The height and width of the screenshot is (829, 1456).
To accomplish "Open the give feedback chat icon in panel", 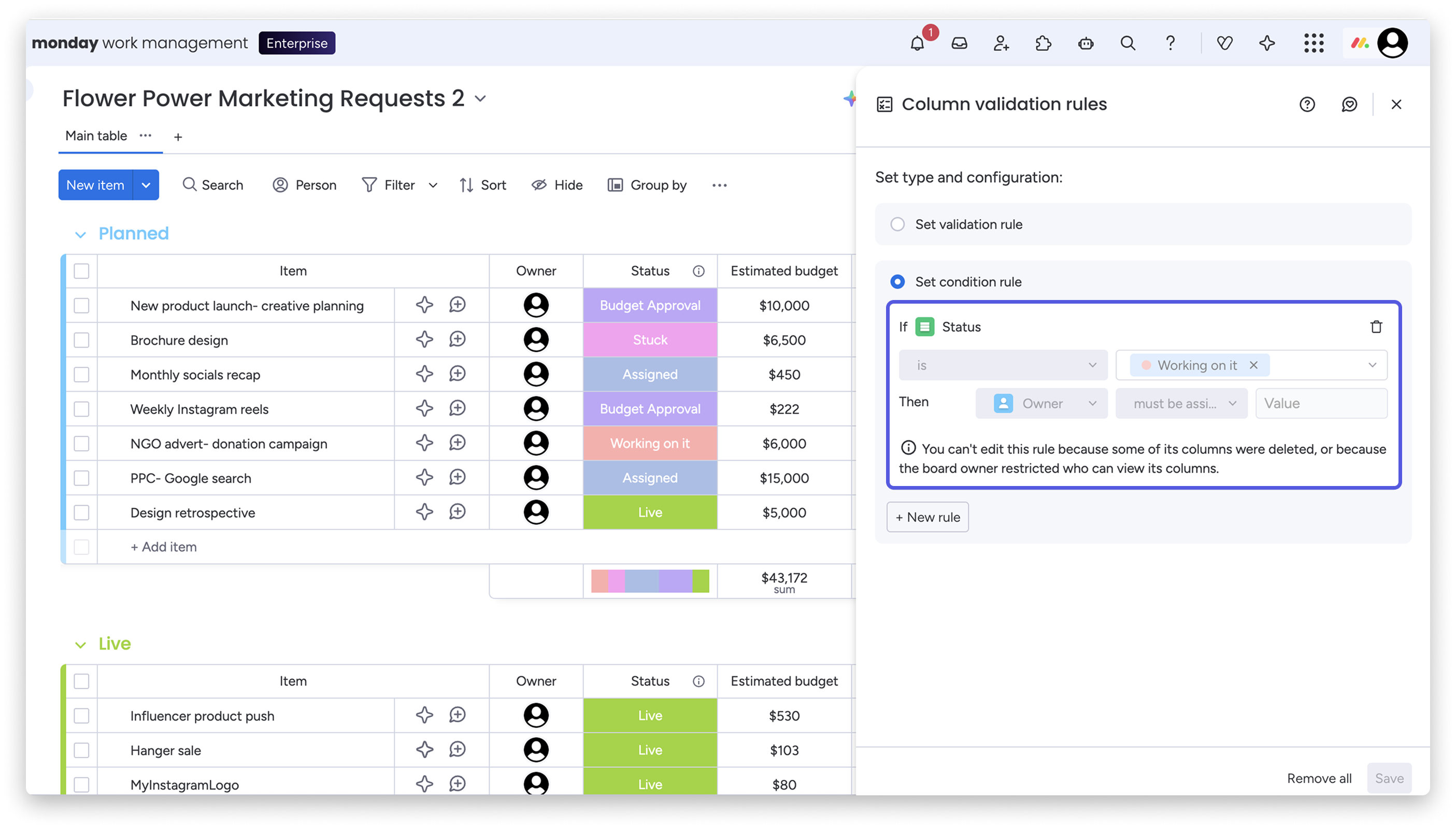I will click(x=1349, y=104).
